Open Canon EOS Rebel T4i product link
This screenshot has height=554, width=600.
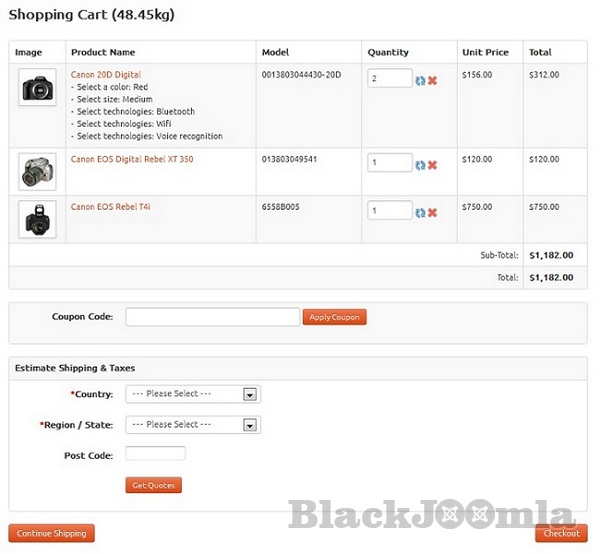(111, 207)
